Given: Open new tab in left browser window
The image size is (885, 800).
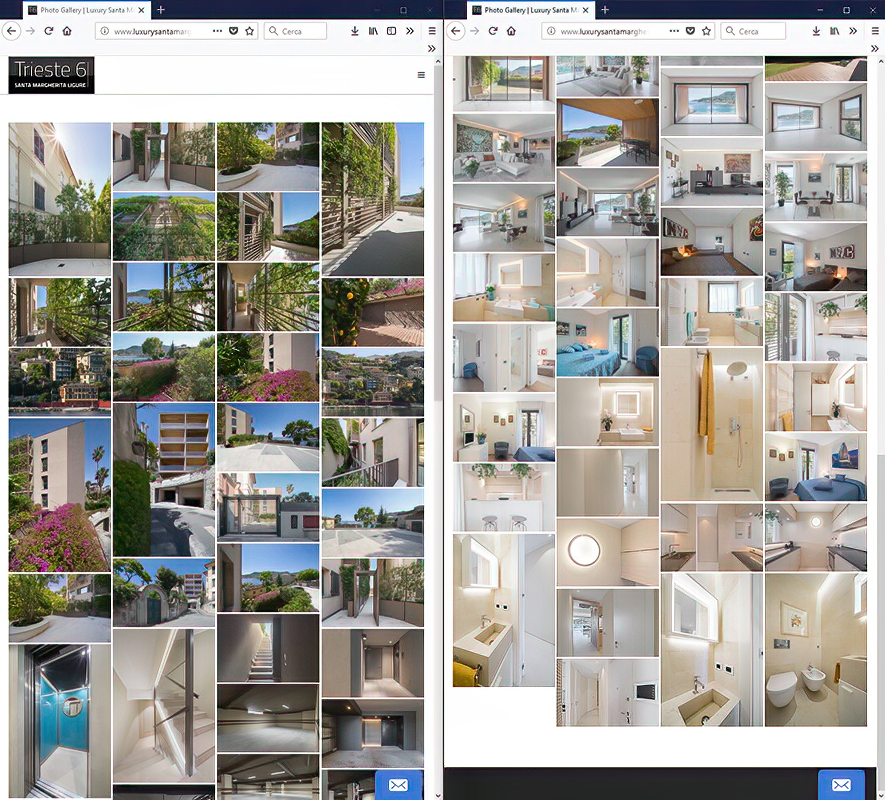Looking at the screenshot, I should tap(161, 10).
